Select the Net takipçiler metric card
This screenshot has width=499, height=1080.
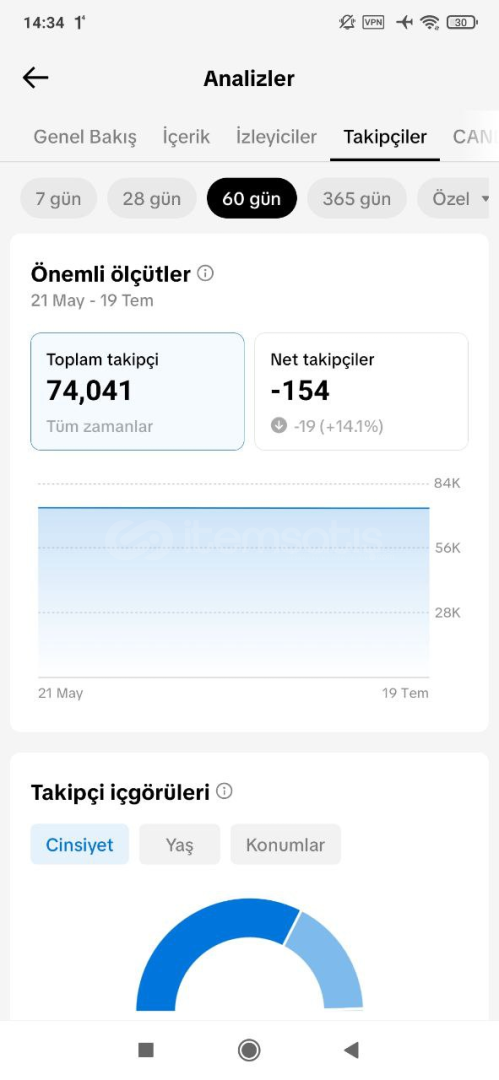[x=361, y=391]
